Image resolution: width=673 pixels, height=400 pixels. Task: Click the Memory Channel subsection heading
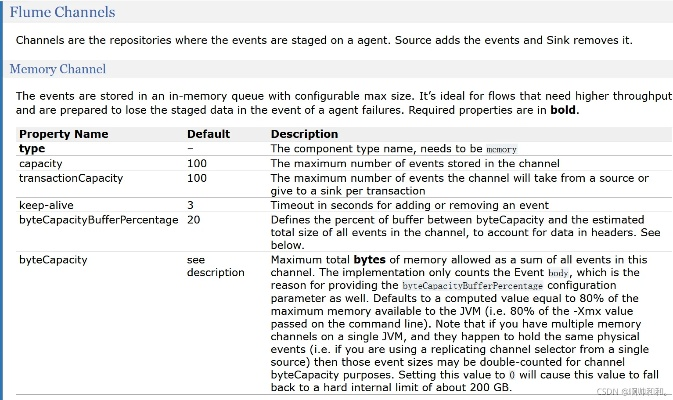57,69
